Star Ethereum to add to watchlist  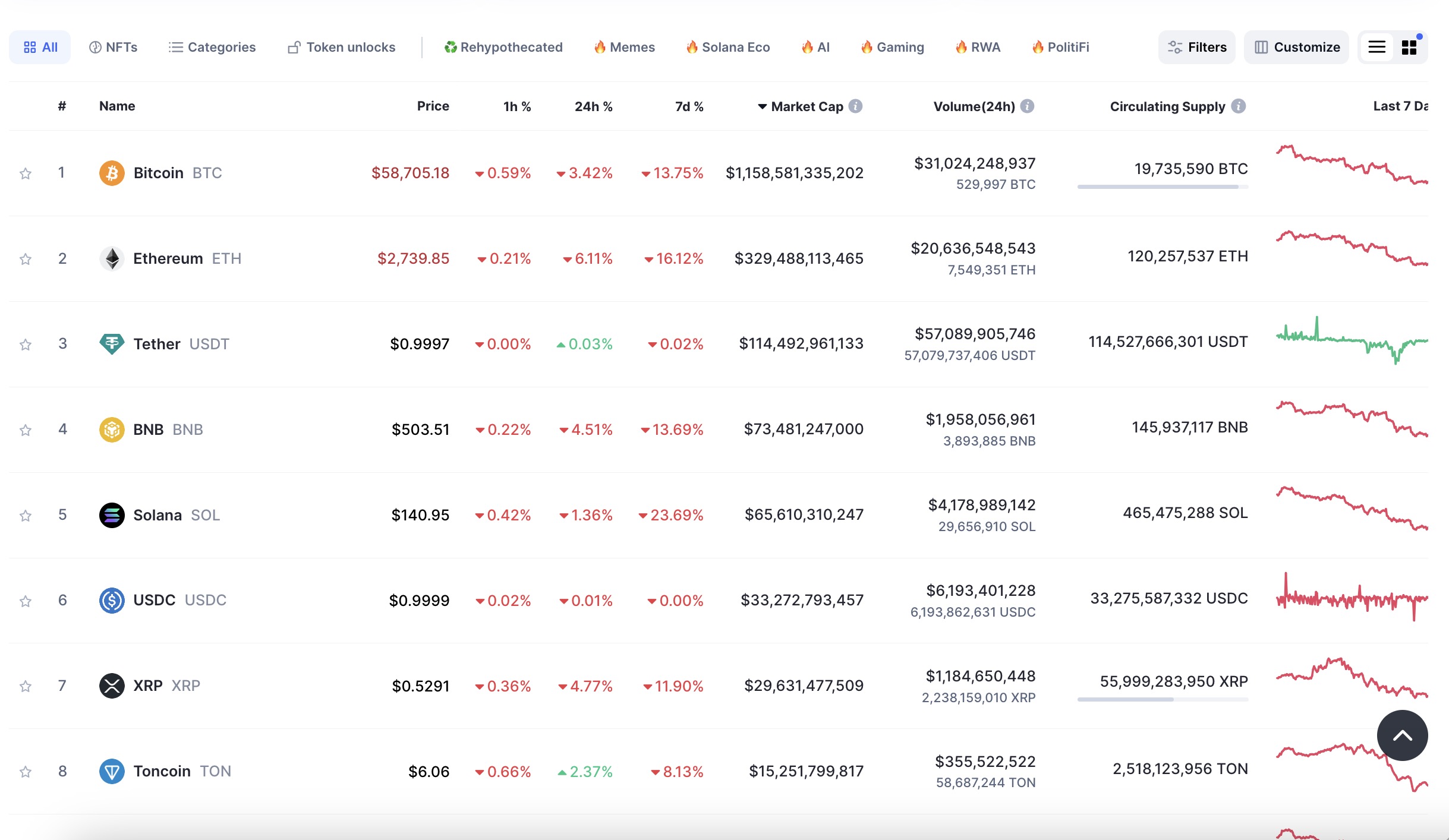pyautogui.click(x=25, y=259)
